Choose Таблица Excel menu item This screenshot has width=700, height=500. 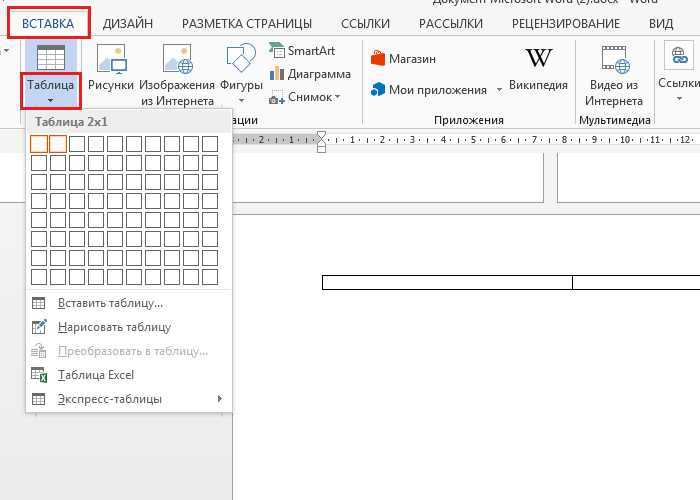[x=129, y=375]
